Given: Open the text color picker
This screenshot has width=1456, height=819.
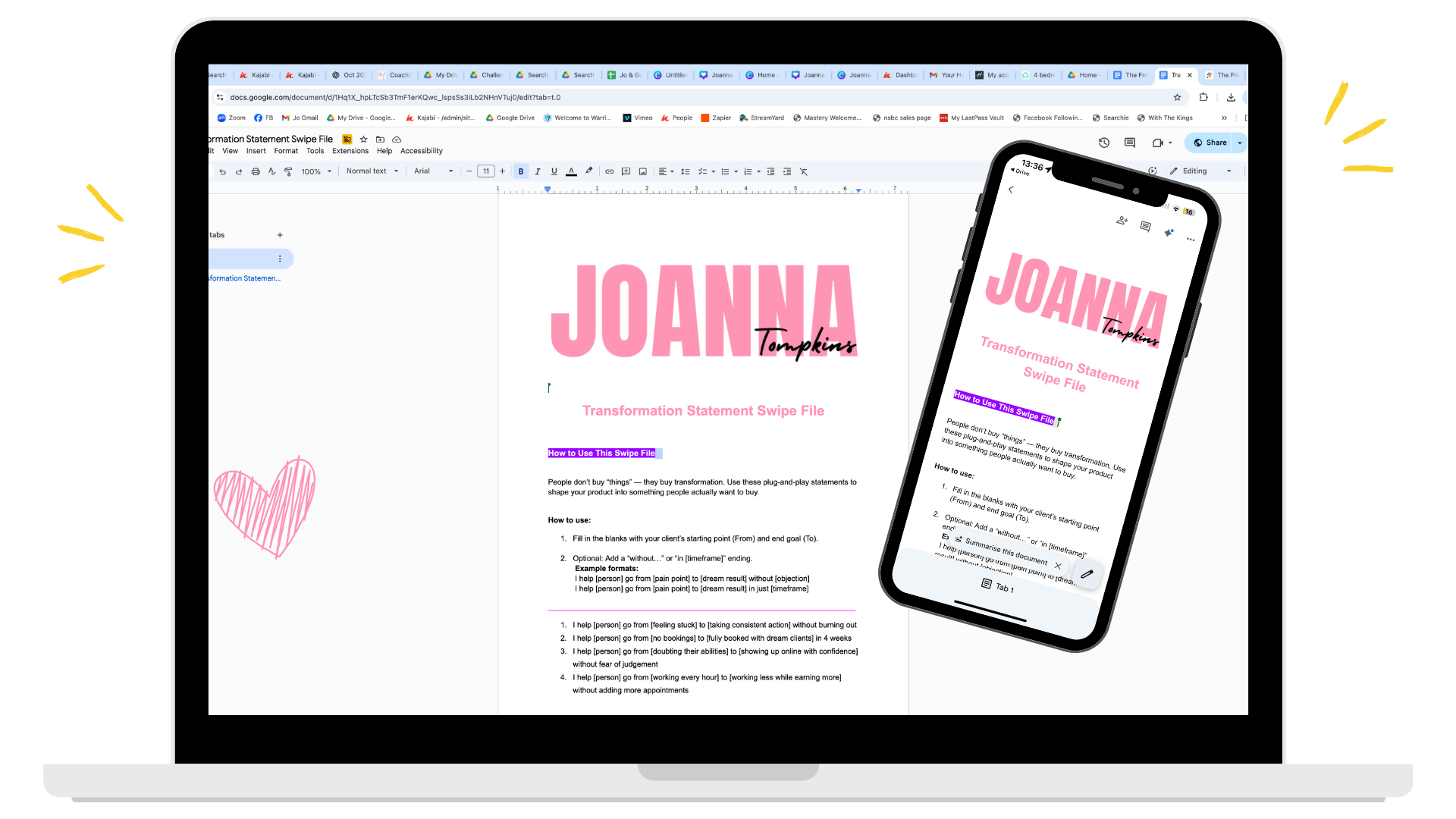Looking at the screenshot, I should coord(571,171).
